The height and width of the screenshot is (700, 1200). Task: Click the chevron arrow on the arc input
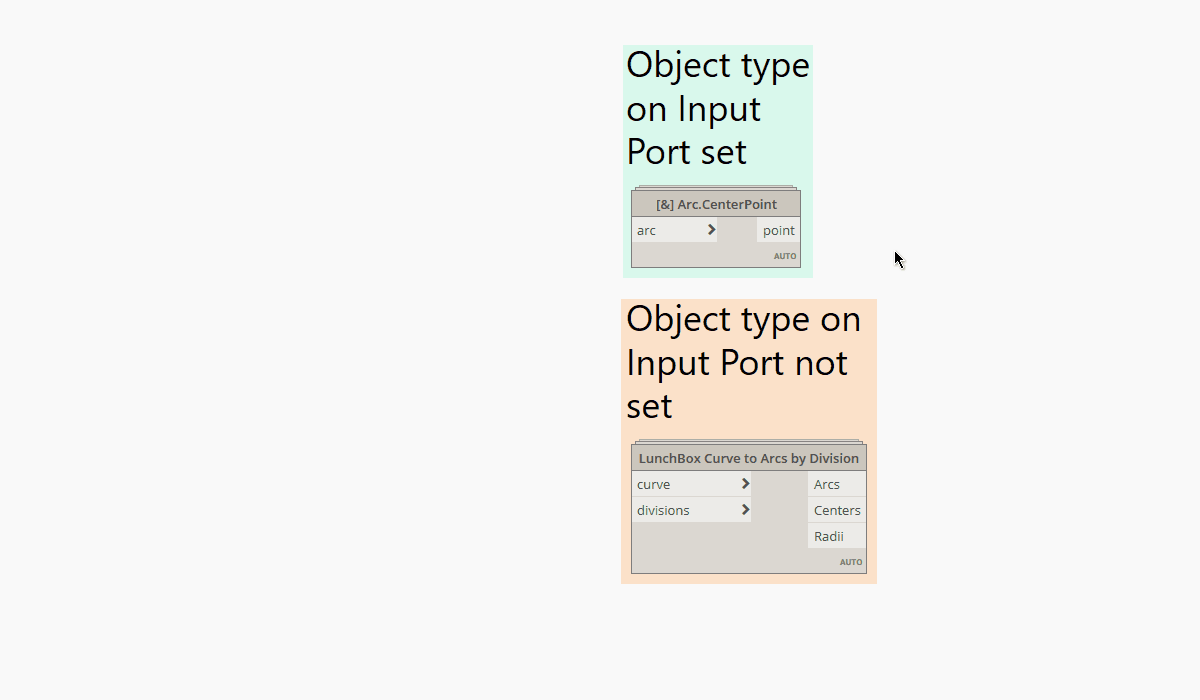click(x=712, y=230)
